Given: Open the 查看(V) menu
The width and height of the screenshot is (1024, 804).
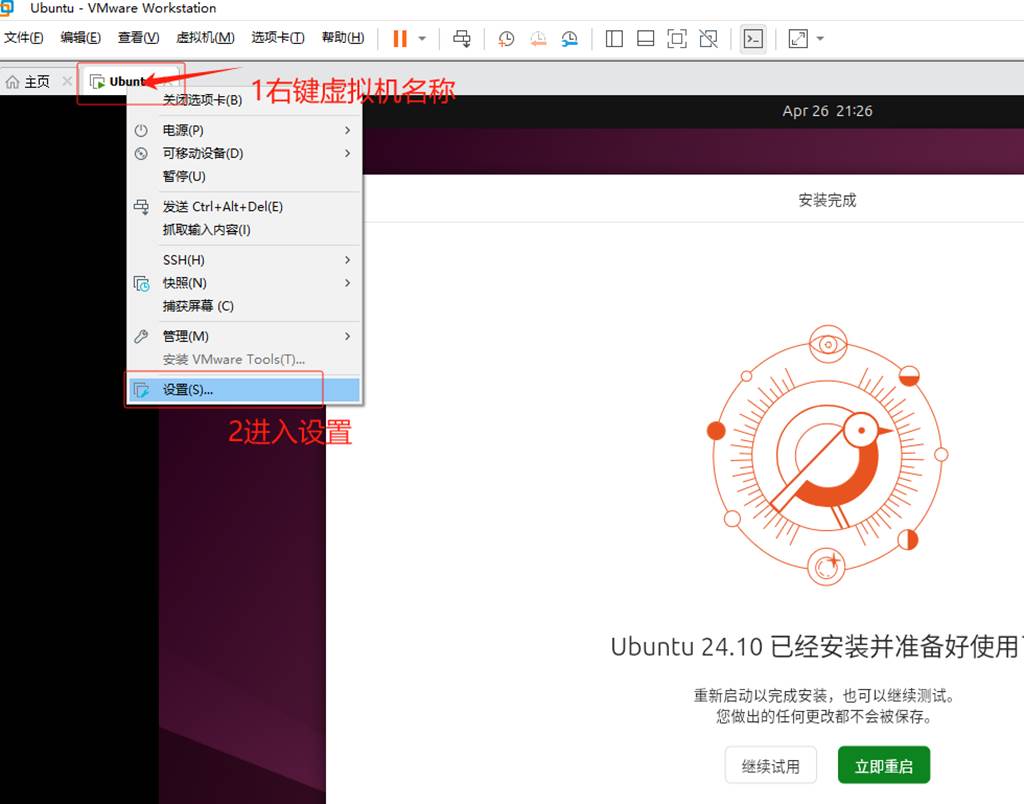Looking at the screenshot, I should coord(138,37).
